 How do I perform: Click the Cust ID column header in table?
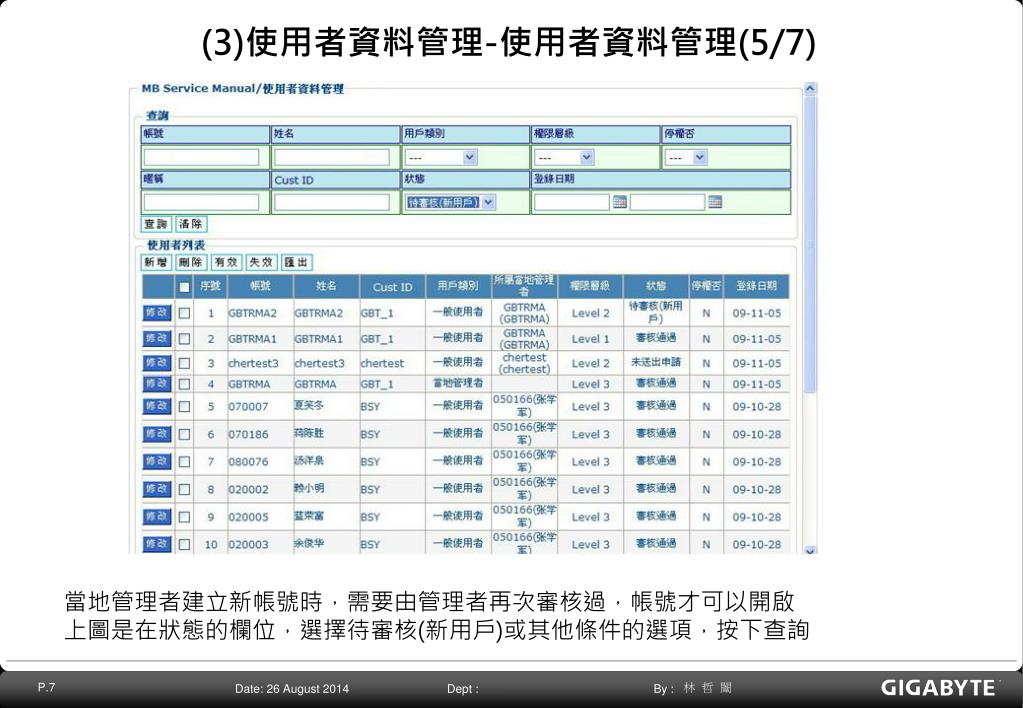(392, 286)
